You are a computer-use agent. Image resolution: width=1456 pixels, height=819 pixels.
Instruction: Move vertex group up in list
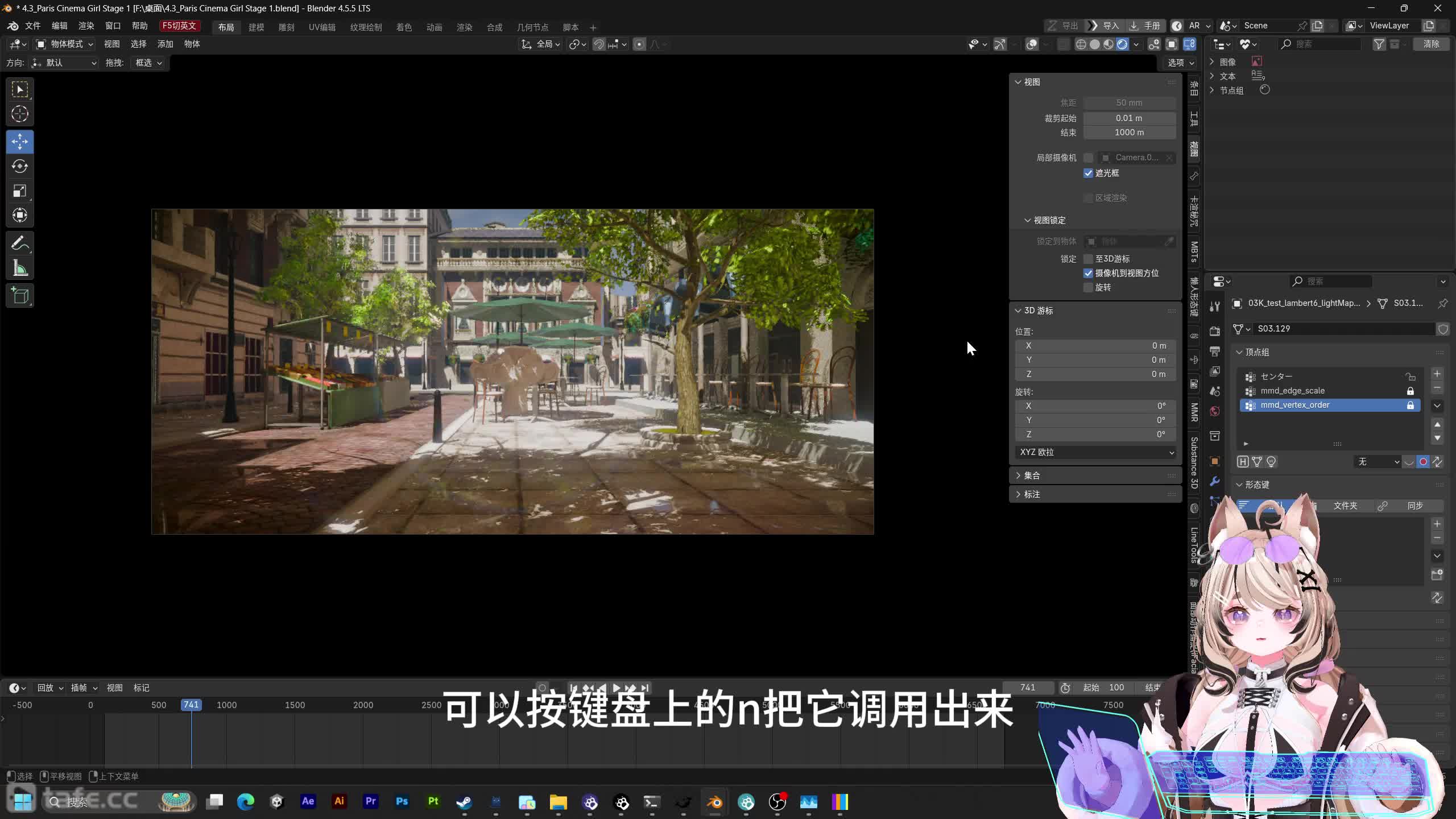click(1437, 424)
